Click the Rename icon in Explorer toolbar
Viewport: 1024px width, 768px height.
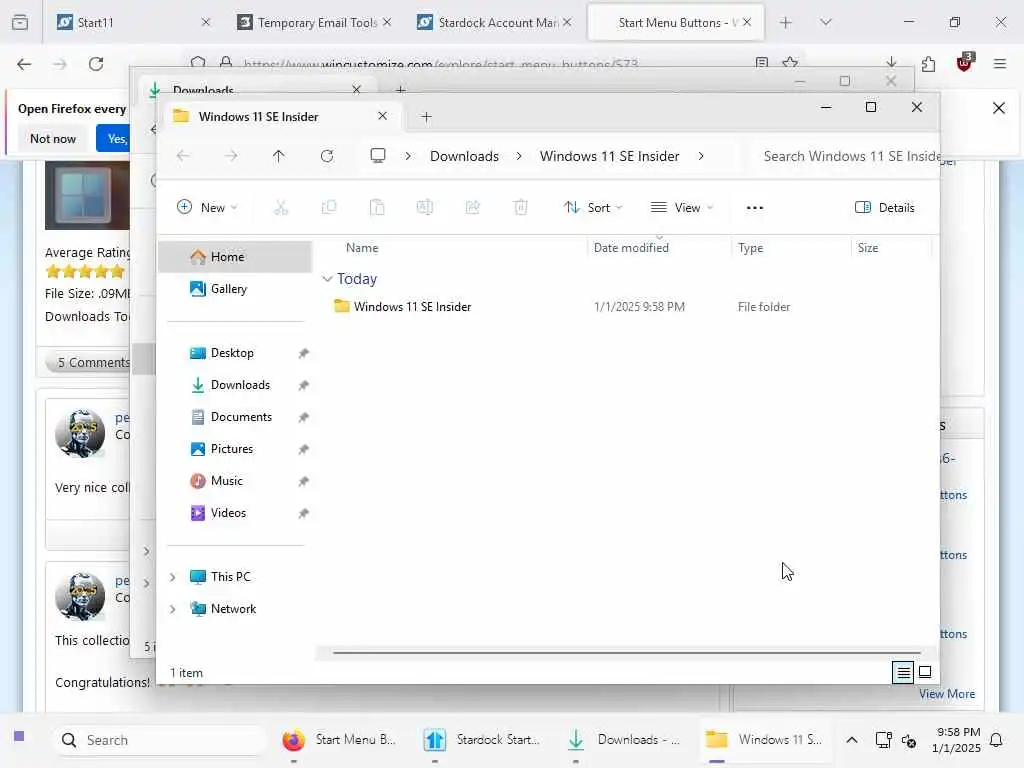point(424,208)
